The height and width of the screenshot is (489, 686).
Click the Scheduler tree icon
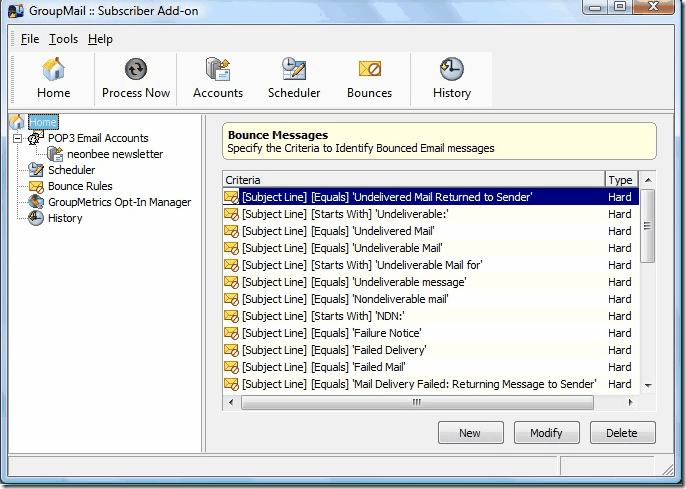tap(36, 170)
